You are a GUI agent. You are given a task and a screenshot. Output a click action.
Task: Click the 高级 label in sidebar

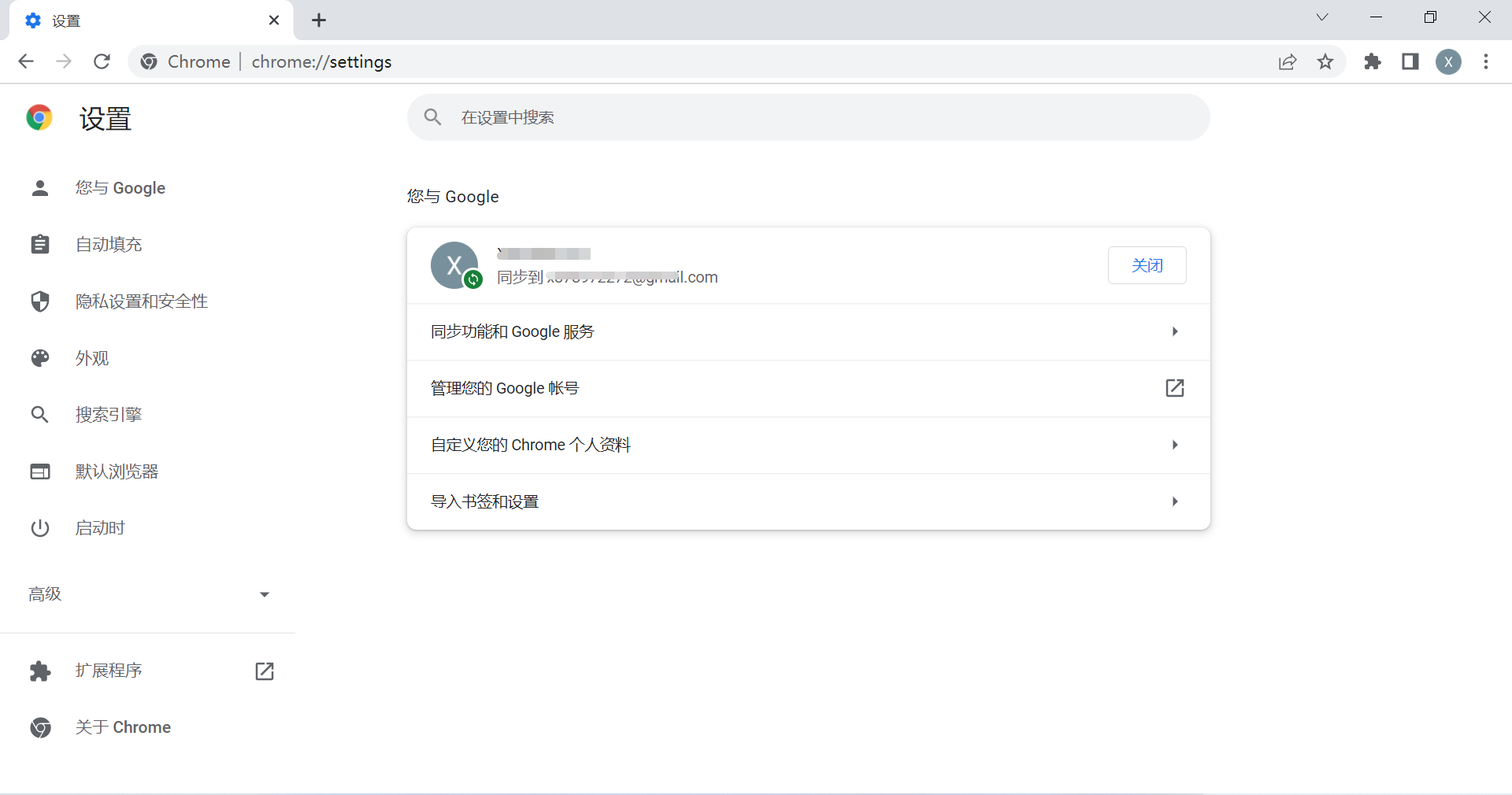coord(45,594)
